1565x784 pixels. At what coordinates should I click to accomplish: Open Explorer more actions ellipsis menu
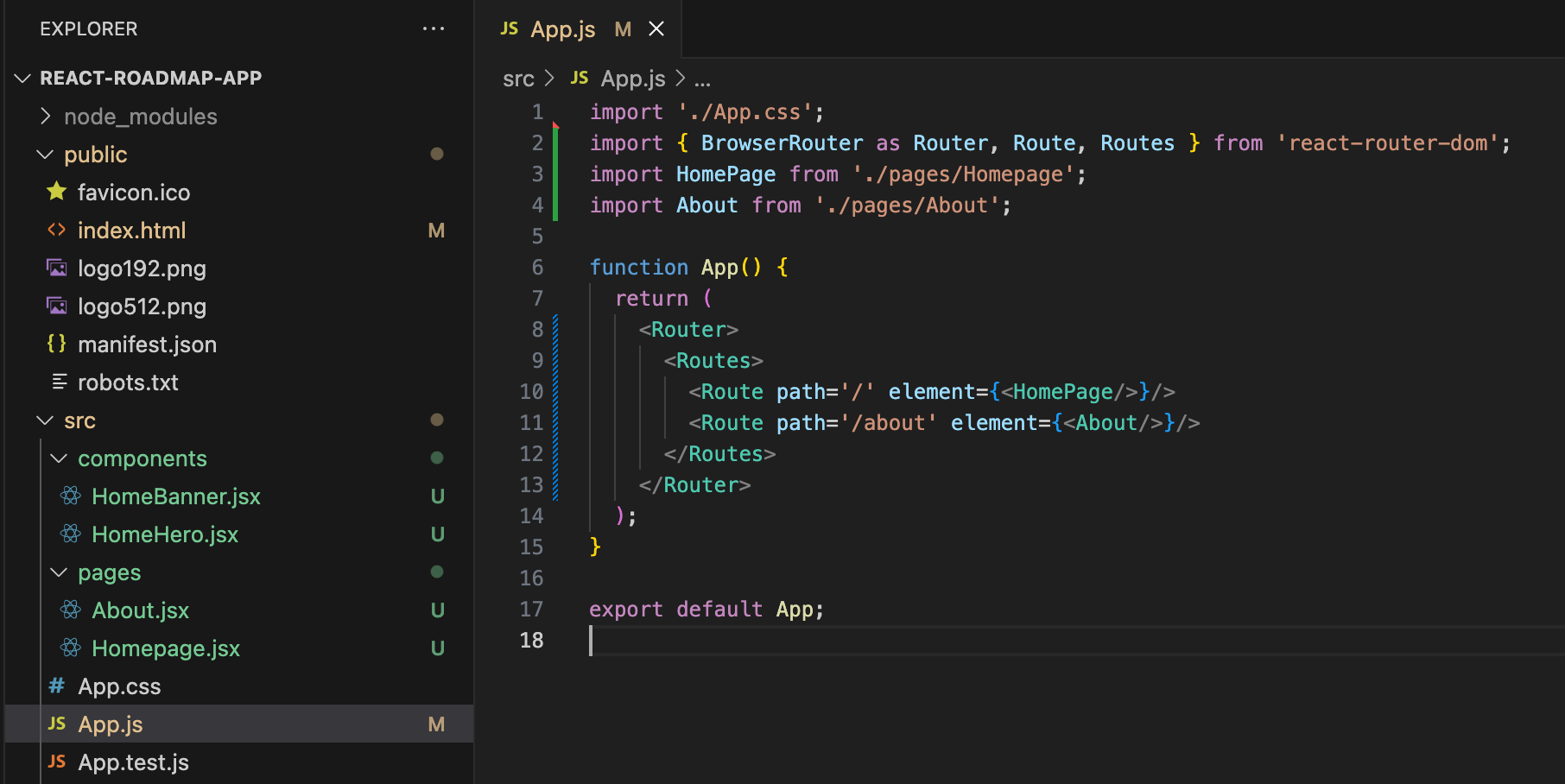coord(433,29)
